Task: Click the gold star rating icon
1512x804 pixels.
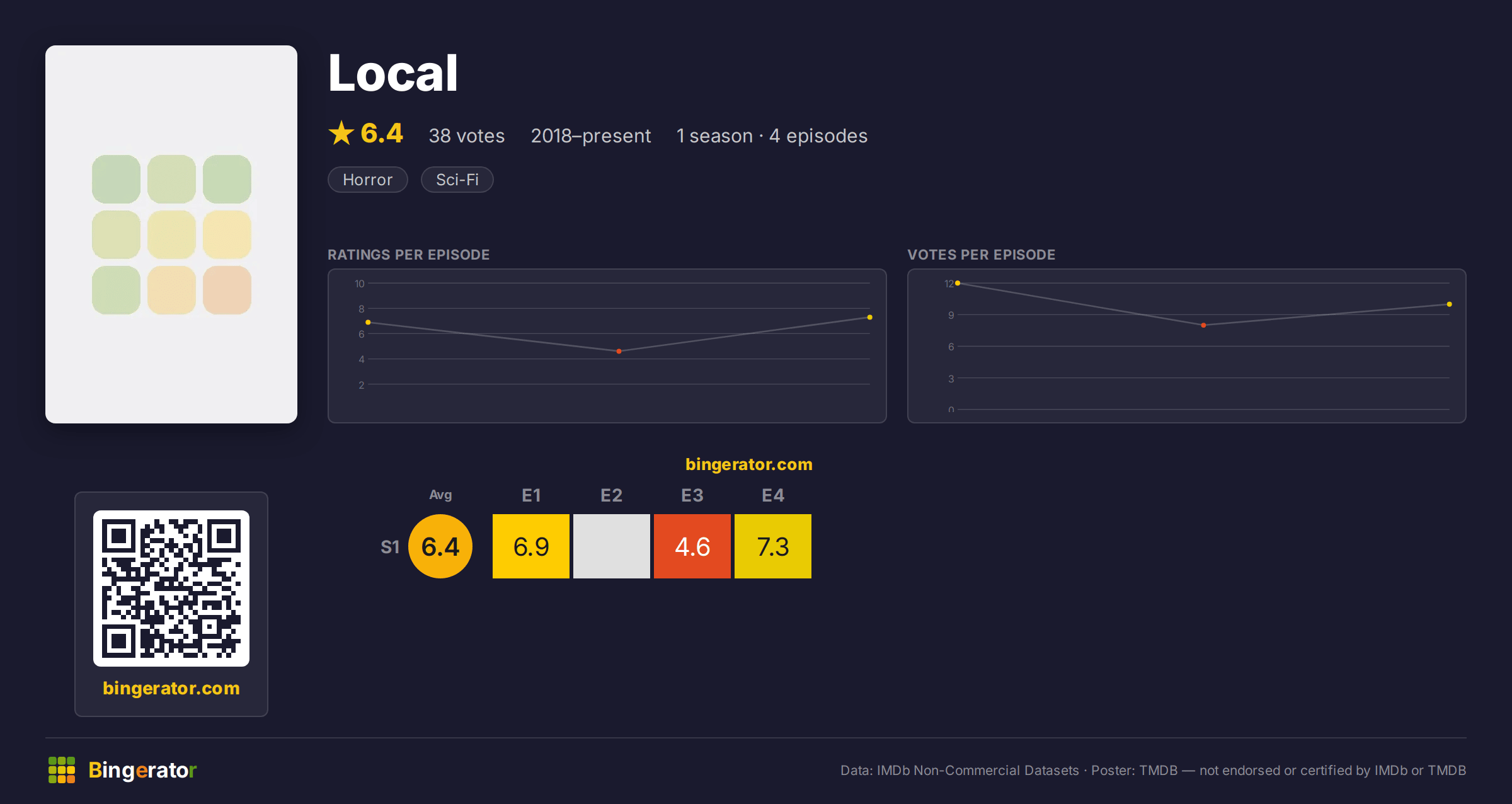Action: [341, 133]
